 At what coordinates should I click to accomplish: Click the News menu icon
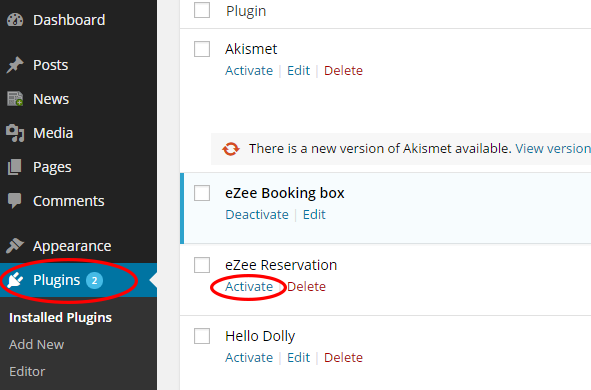coord(15,99)
